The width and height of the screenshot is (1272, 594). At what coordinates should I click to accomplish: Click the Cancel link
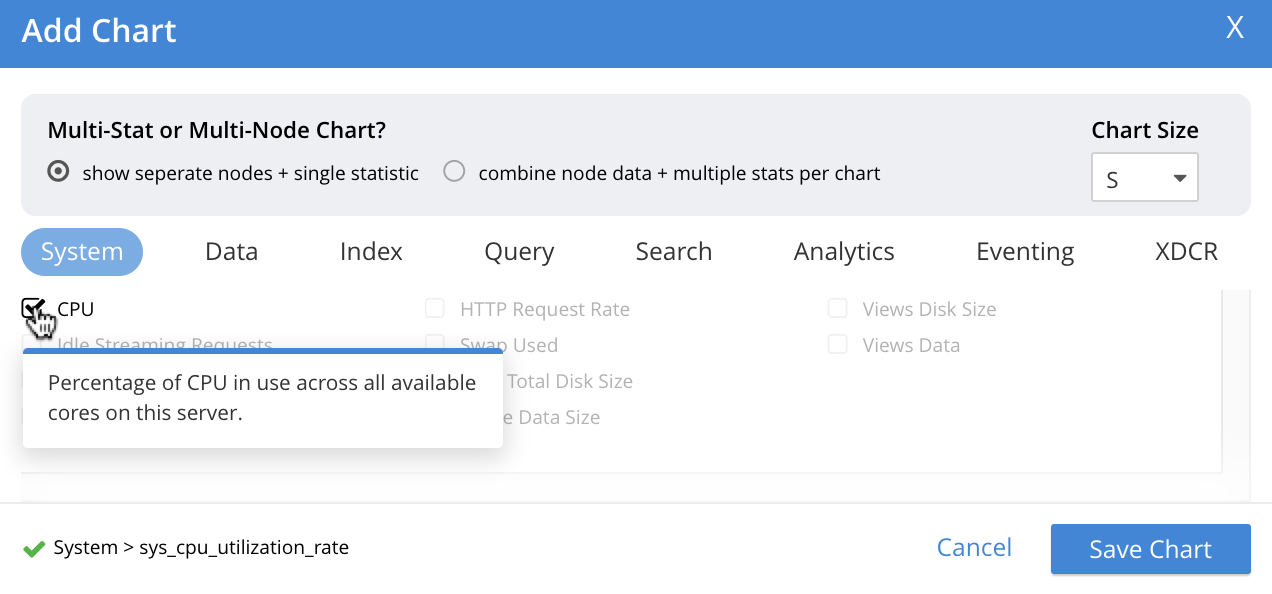coord(974,547)
